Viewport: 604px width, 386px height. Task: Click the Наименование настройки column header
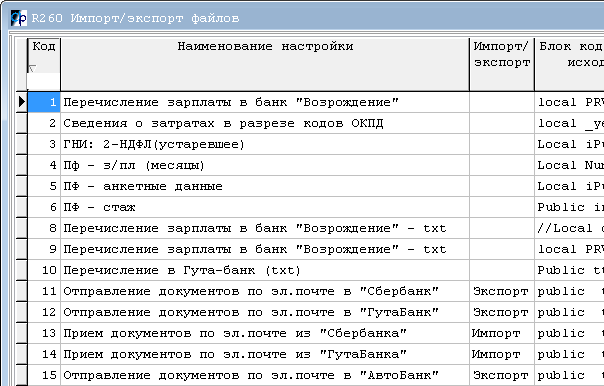click(x=265, y=65)
